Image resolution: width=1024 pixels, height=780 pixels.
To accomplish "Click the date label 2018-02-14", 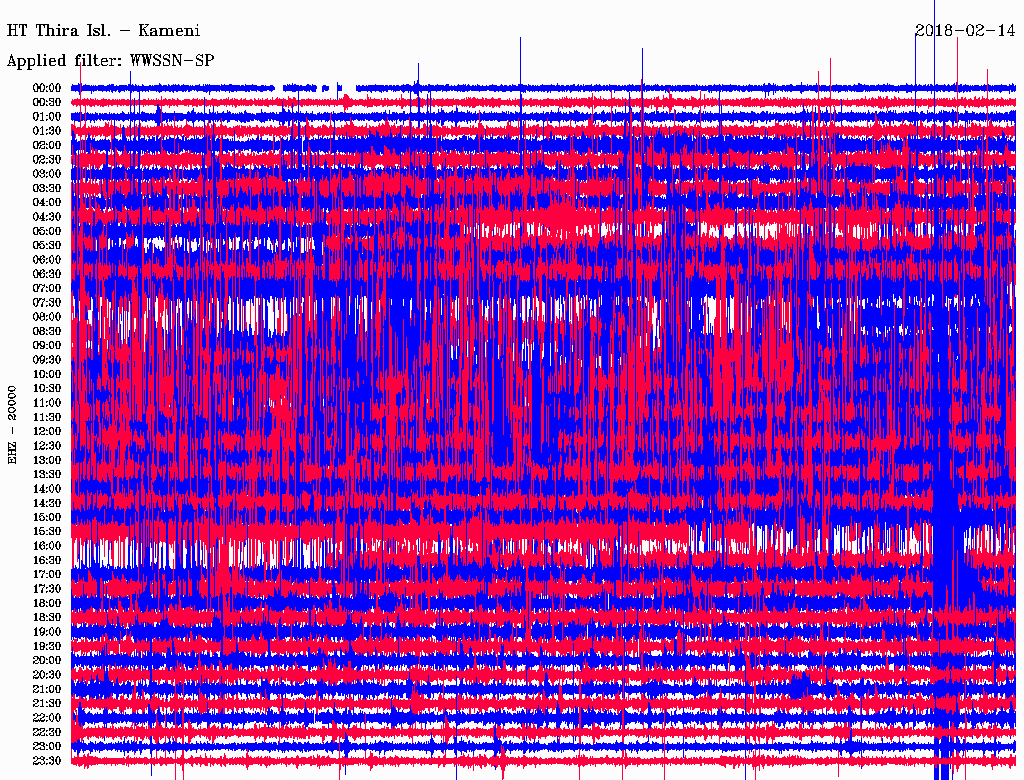I will tap(965, 31).
